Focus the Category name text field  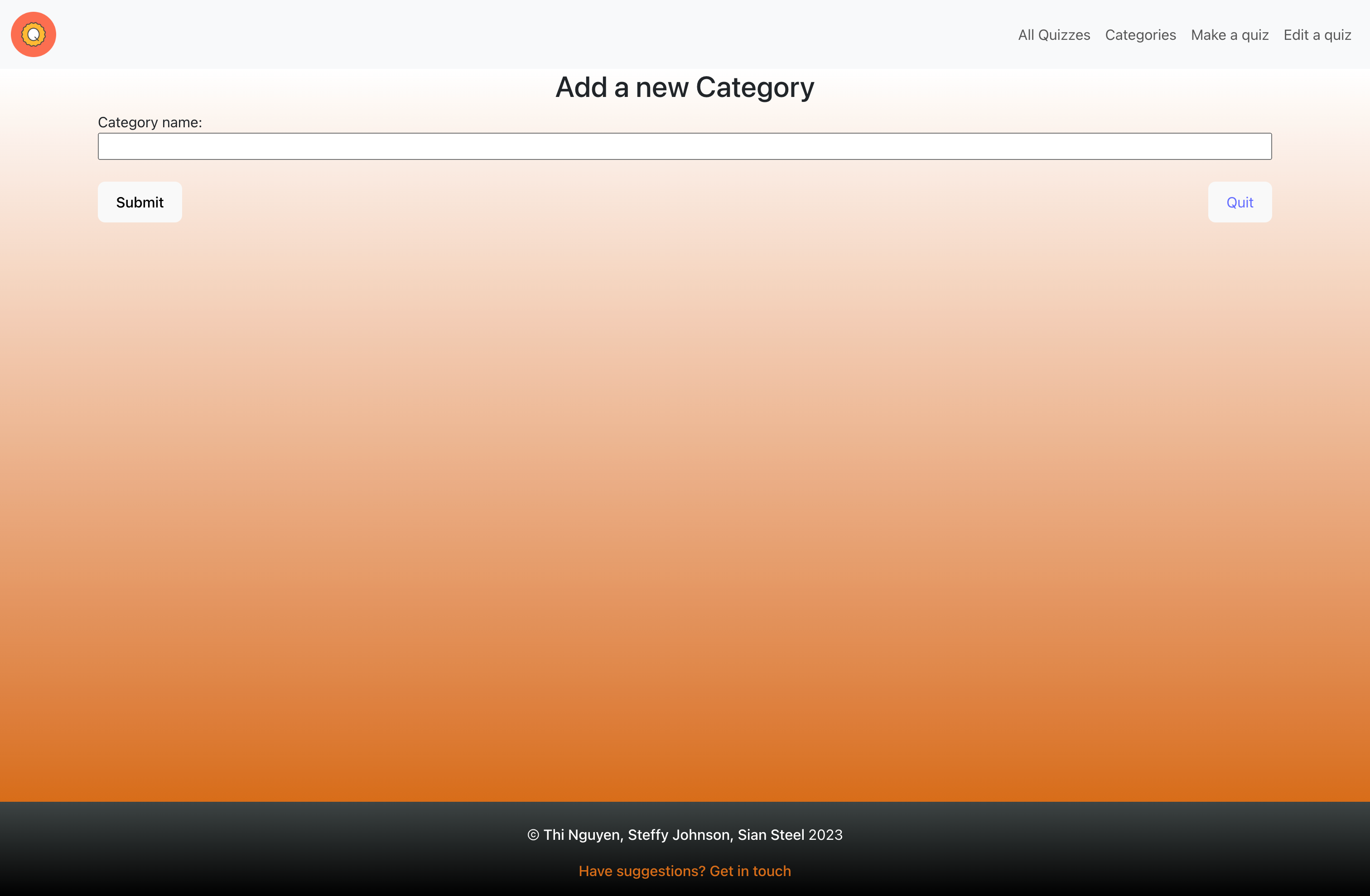click(685, 146)
